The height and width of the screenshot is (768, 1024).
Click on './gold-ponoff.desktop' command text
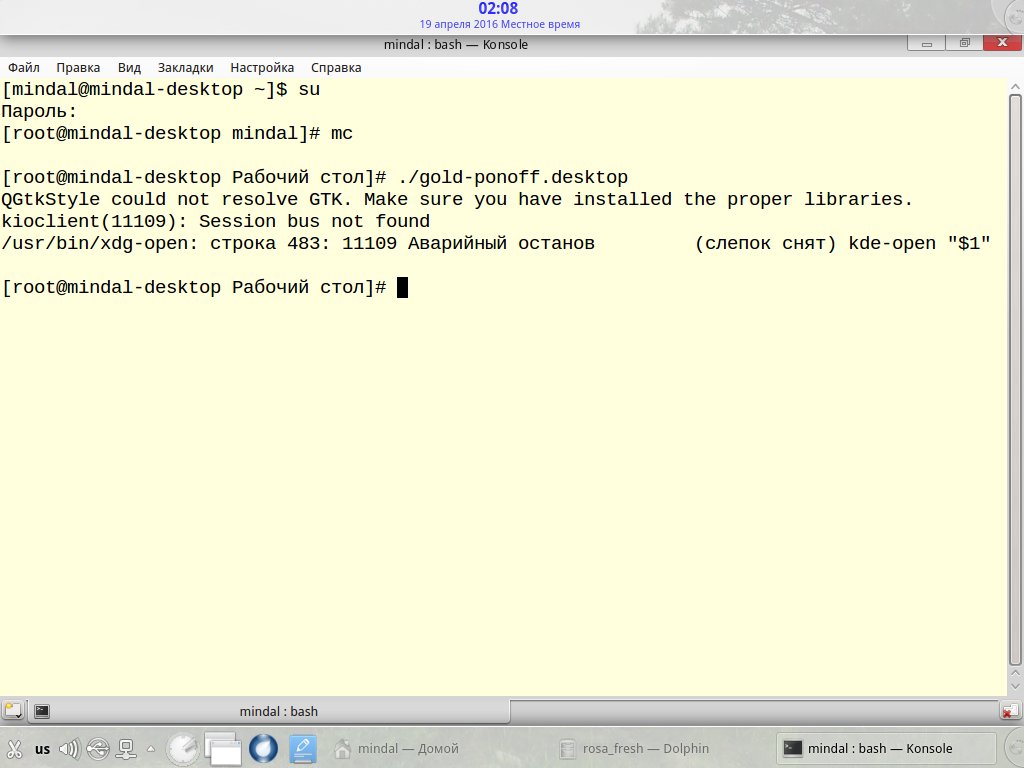[x=513, y=177]
